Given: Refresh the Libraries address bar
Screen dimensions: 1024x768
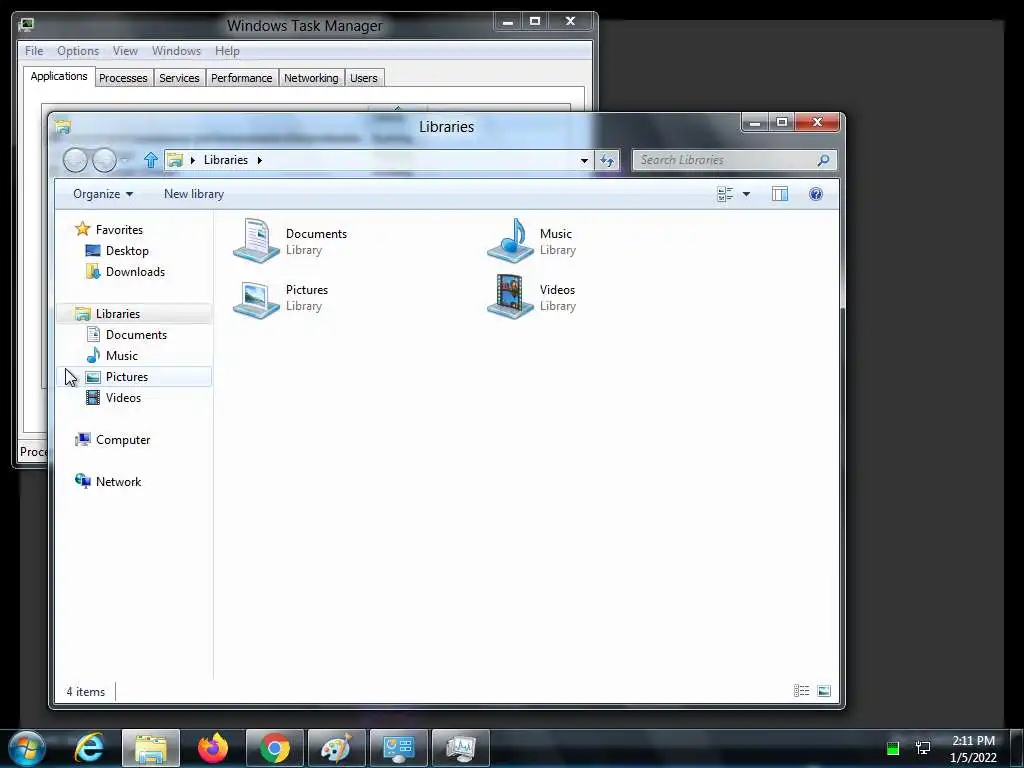Looking at the screenshot, I should [x=607, y=160].
